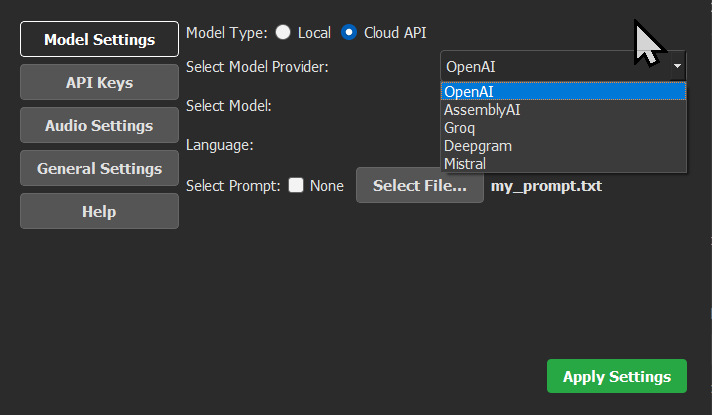Open the Audio Settings tab

[x=99, y=125]
